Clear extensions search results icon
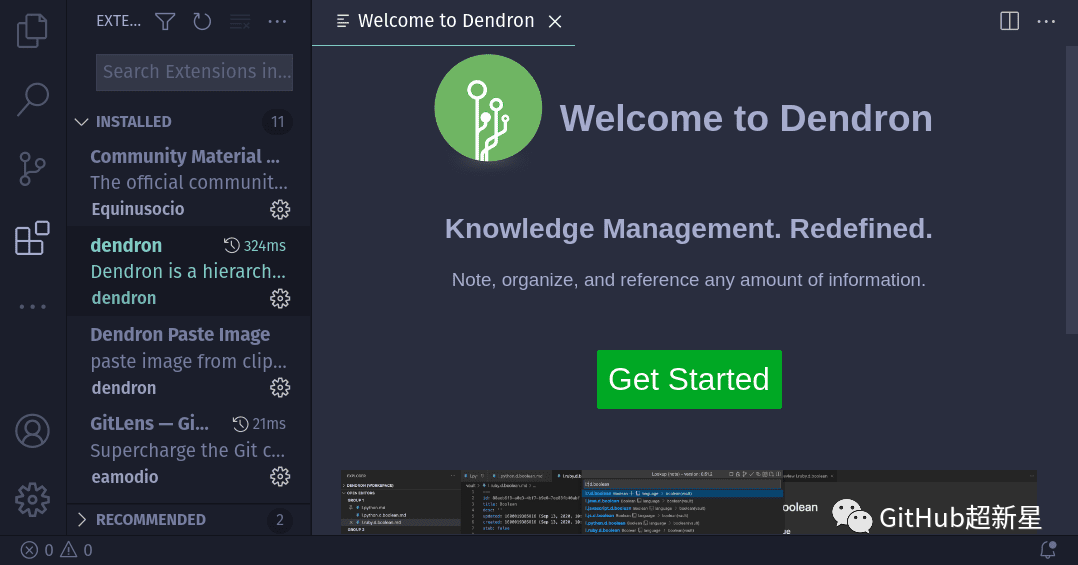The height and width of the screenshot is (565, 1078). tap(239, 22)
